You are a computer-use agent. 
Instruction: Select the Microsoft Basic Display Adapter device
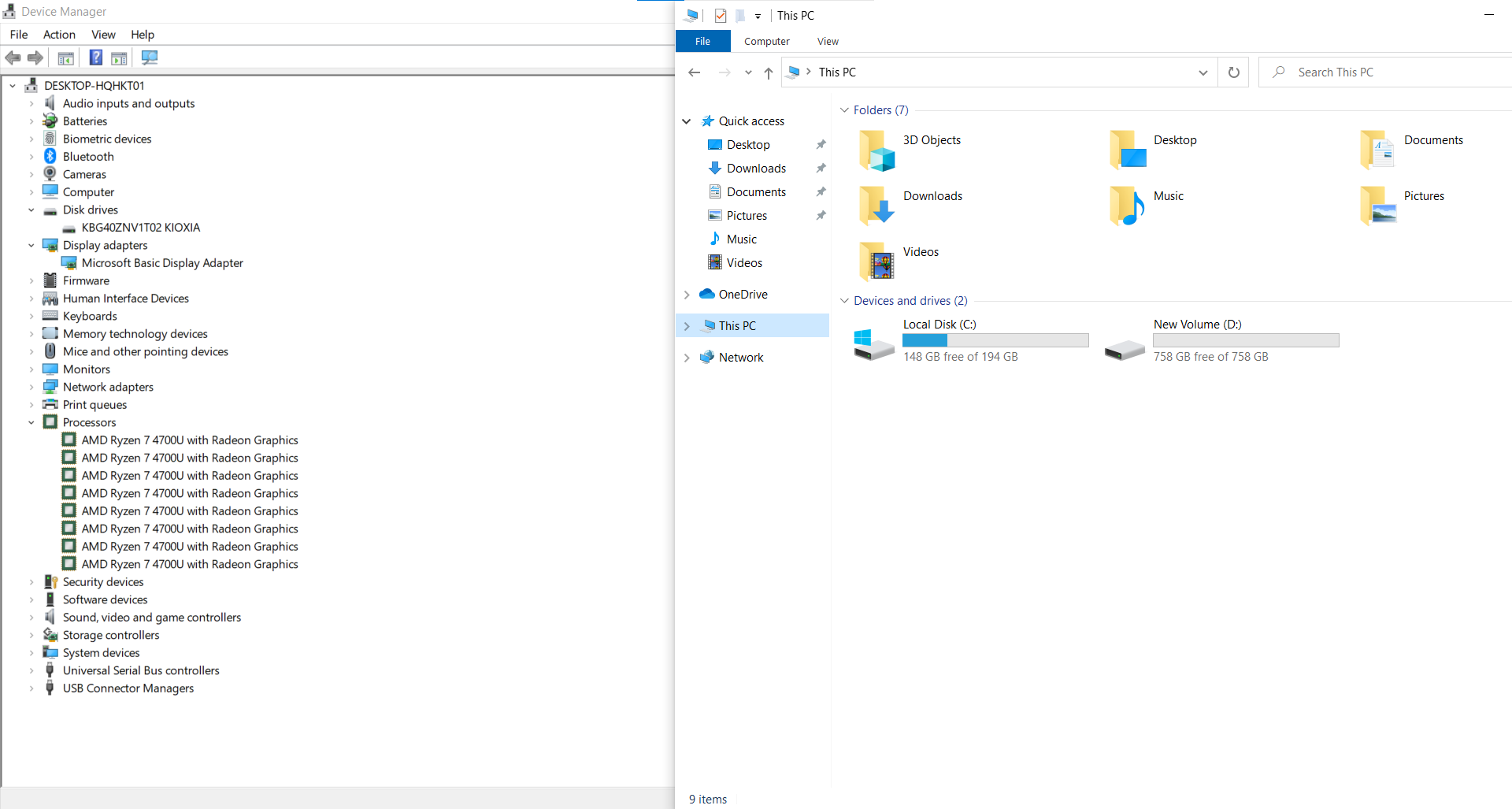162,263
